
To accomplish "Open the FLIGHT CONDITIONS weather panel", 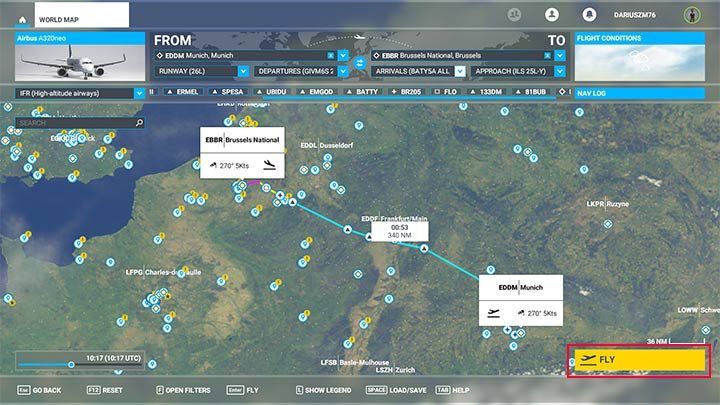I will (640, 56).
